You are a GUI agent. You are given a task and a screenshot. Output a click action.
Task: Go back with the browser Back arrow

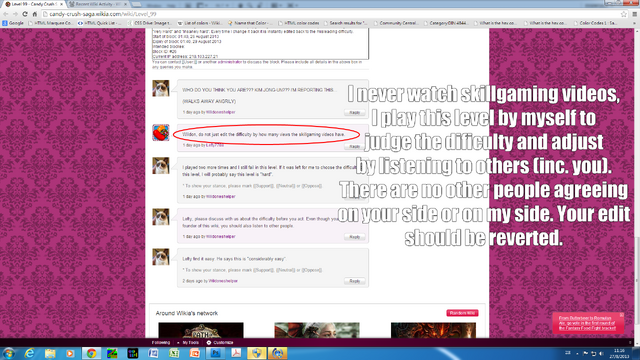[x=6, y=14]
